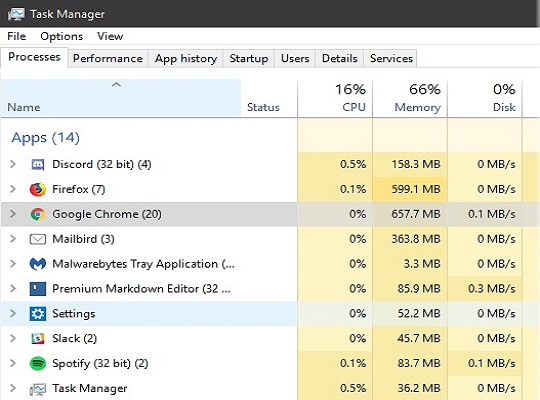Switch to the Performance tab

pyautogui.click(x=108, y=58)
